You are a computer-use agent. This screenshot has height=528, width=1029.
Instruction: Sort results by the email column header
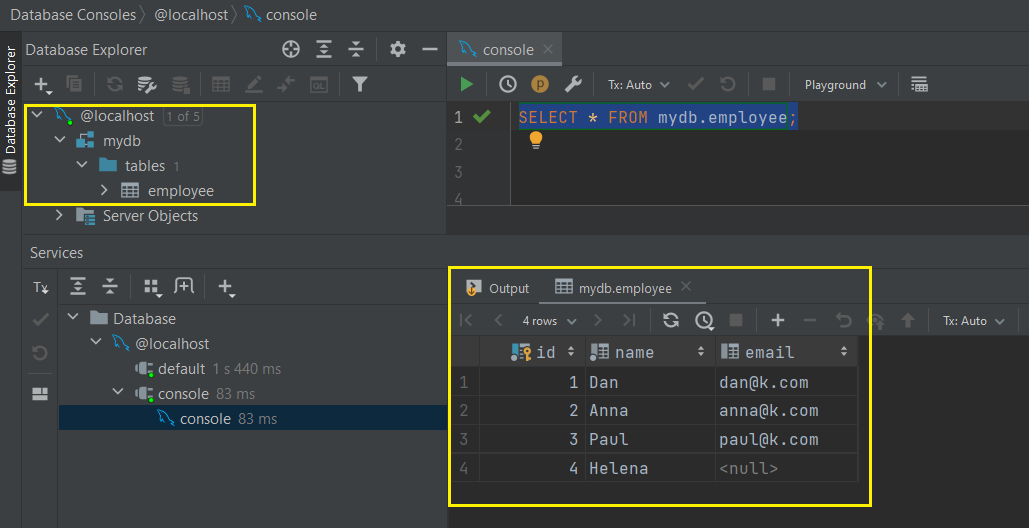(x=786, y=352)
